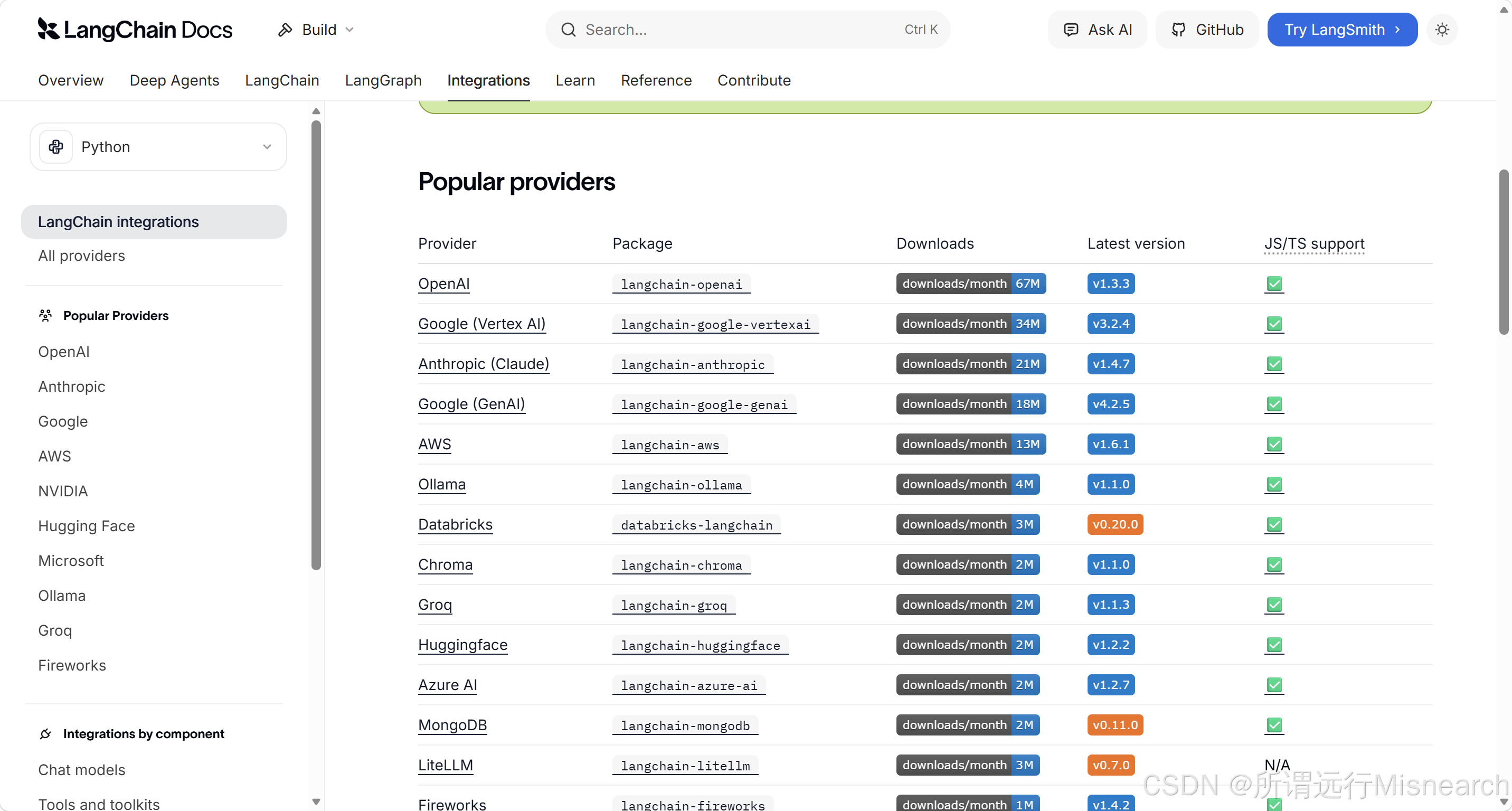This screenshot has height=811, width=1512.
Task: Click the LangChain Docs logo
Action: coord(135,30)
